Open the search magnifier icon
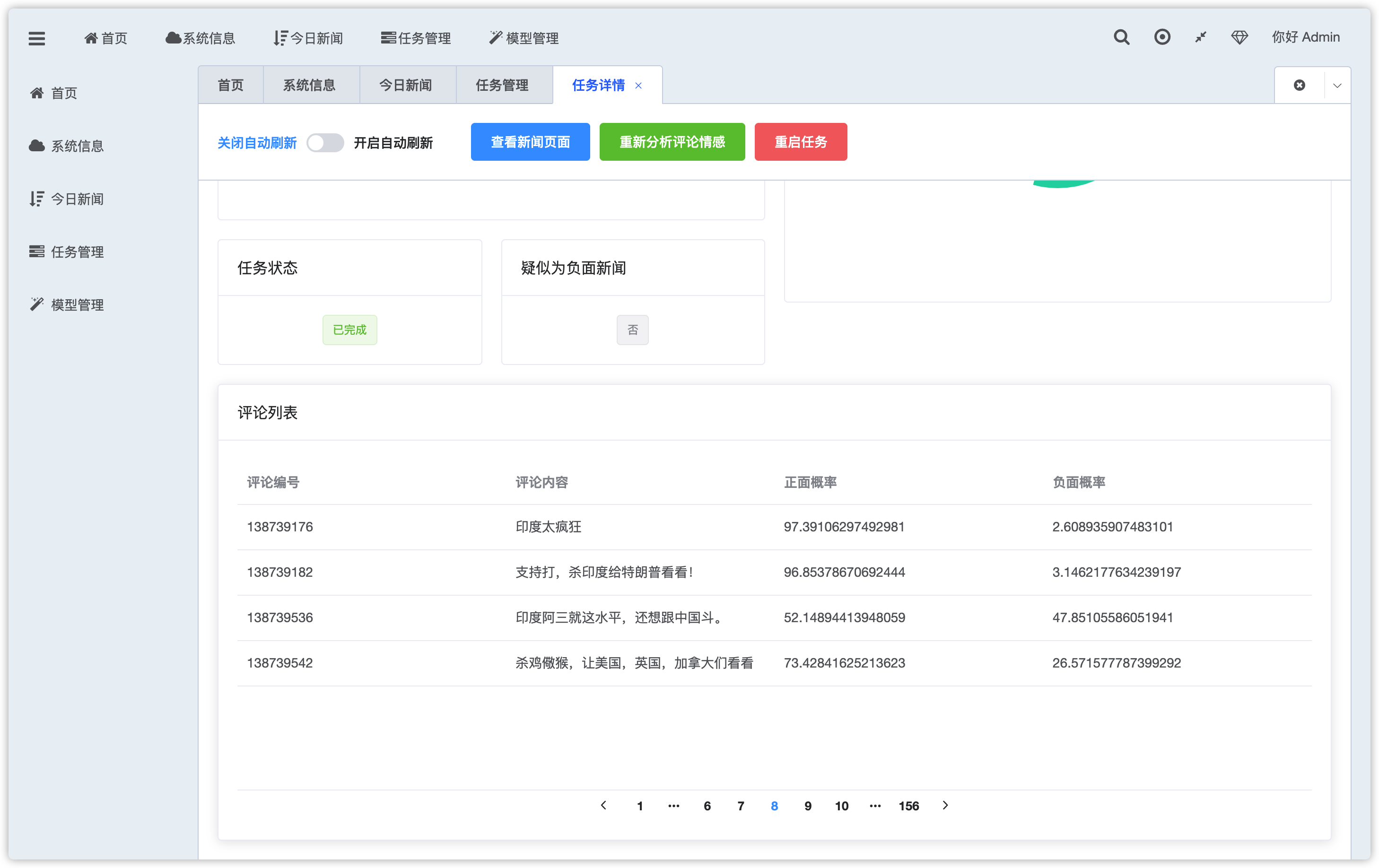Viewport: 1379px width, 868px height. pos(1121,37)
